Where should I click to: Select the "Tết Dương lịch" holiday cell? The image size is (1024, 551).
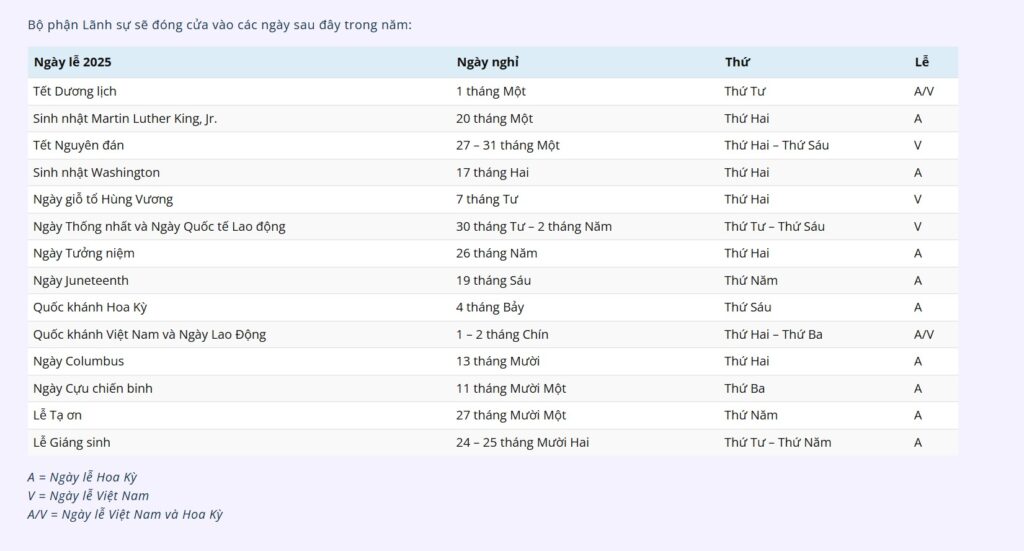pyautogui.click(x=75, y=91)
